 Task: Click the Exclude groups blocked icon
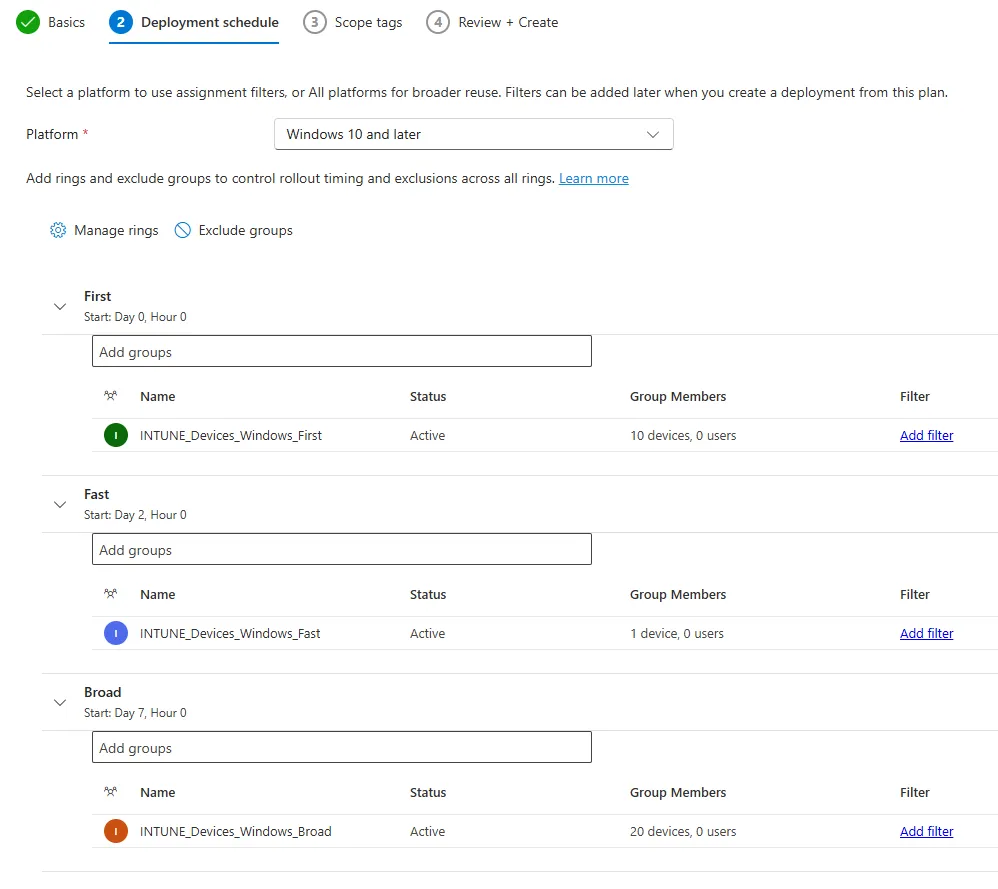point(183,230)
